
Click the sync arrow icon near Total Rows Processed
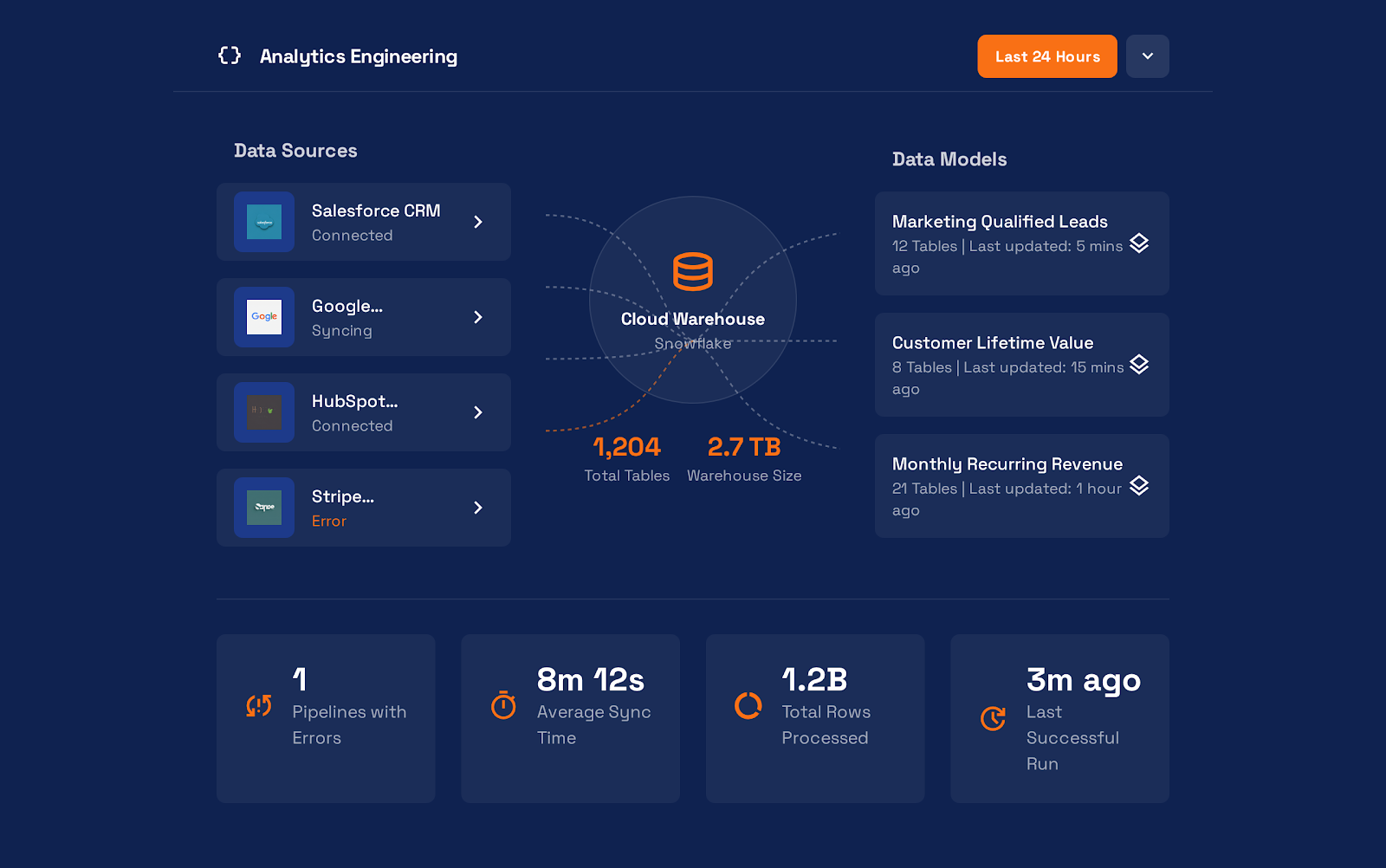tap(748, 706)
